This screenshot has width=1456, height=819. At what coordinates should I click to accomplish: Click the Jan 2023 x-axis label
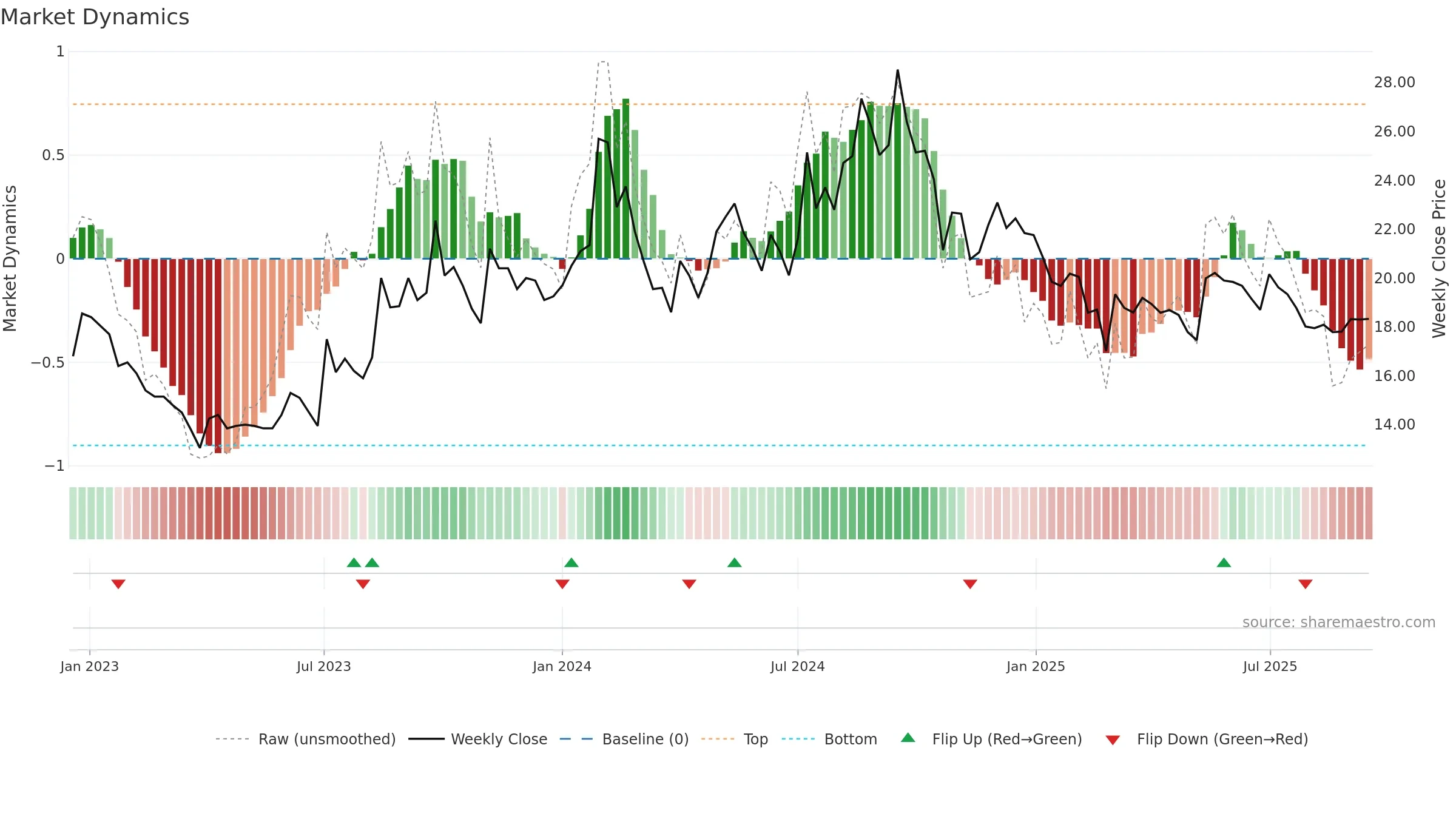pos(90,666)
